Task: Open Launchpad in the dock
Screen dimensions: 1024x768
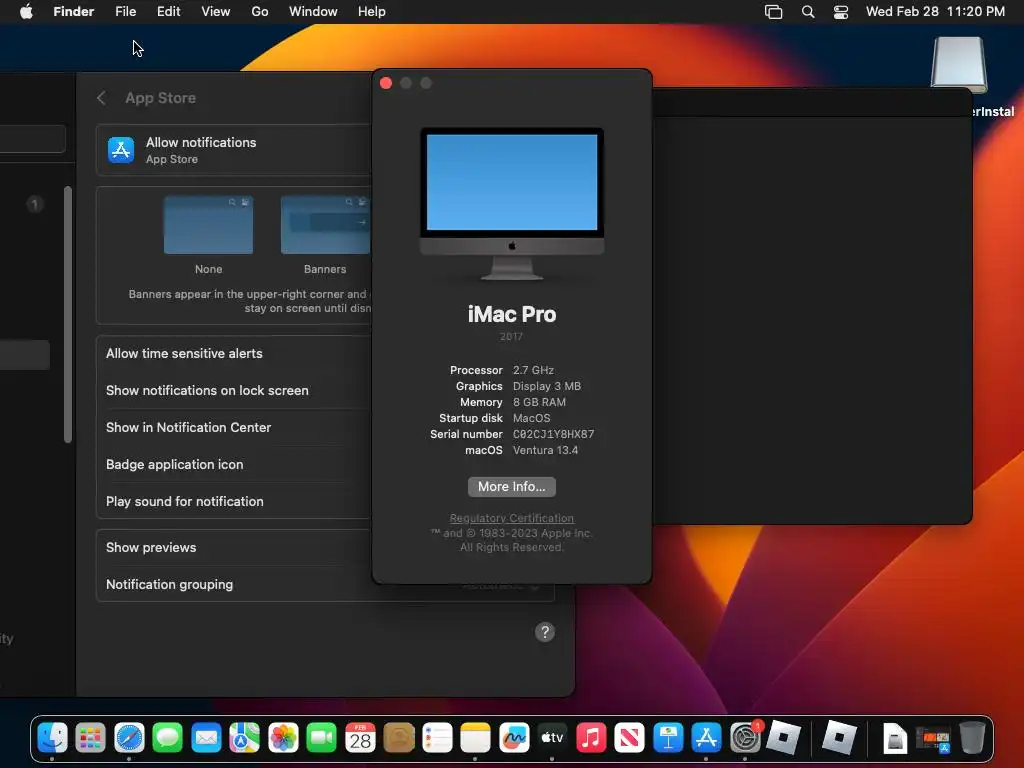Action: click(91, 738)
